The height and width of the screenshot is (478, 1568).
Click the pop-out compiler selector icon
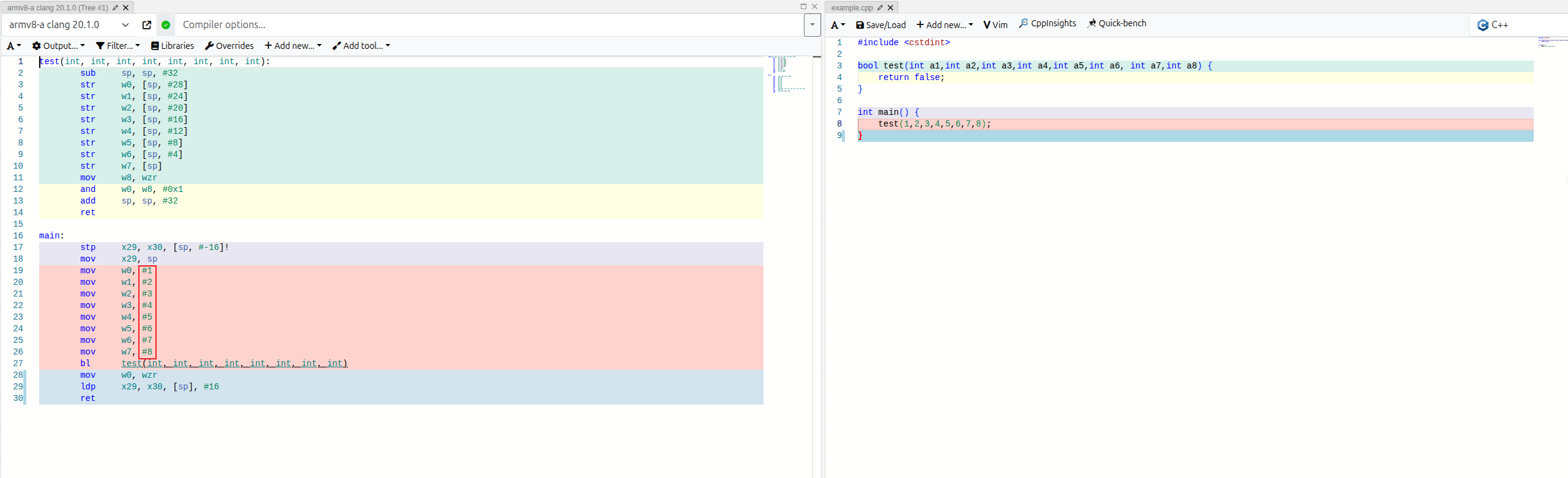[147, 25]
